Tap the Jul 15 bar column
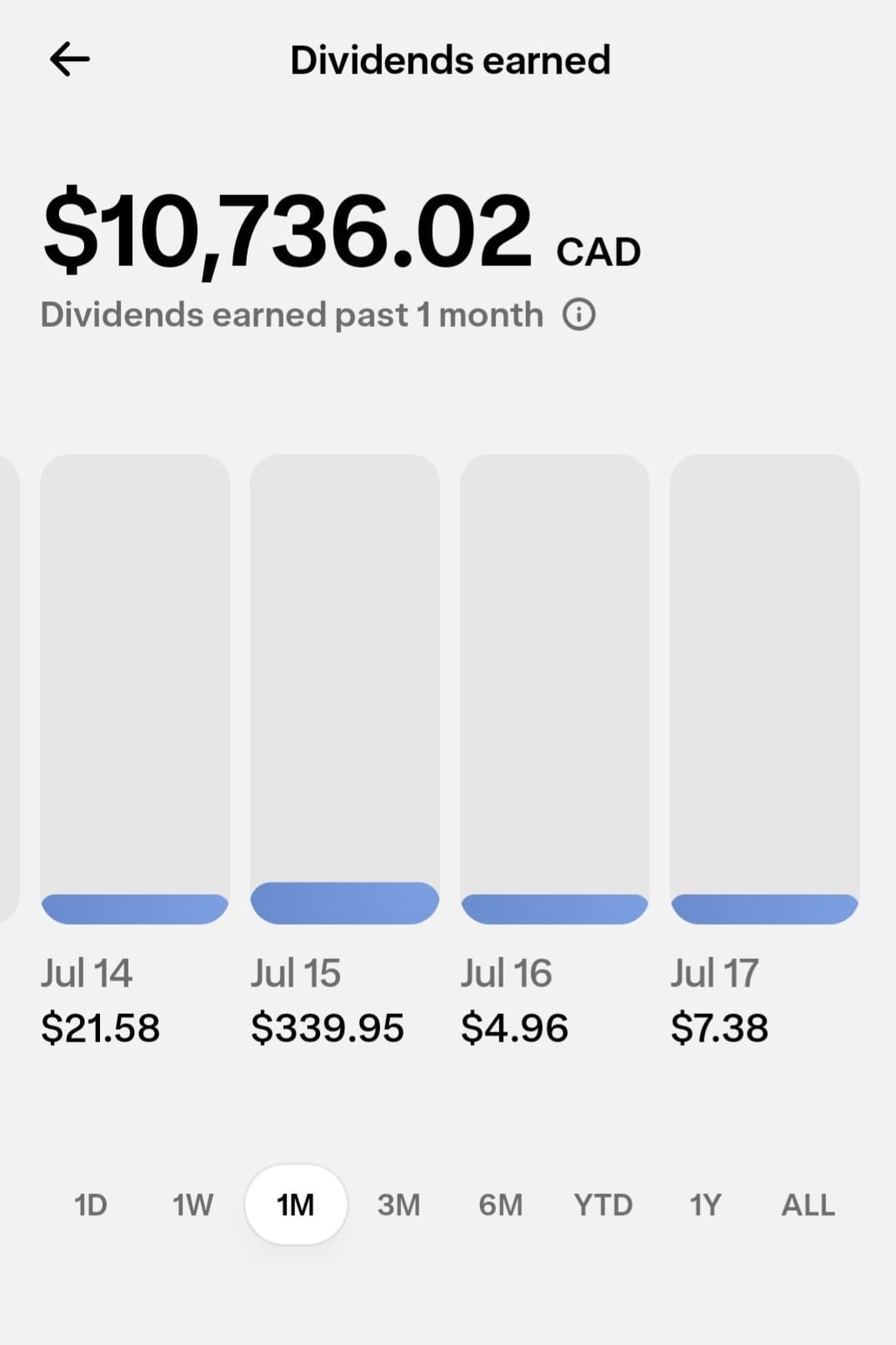This screenshot has height=1345, width=896. 345,689
